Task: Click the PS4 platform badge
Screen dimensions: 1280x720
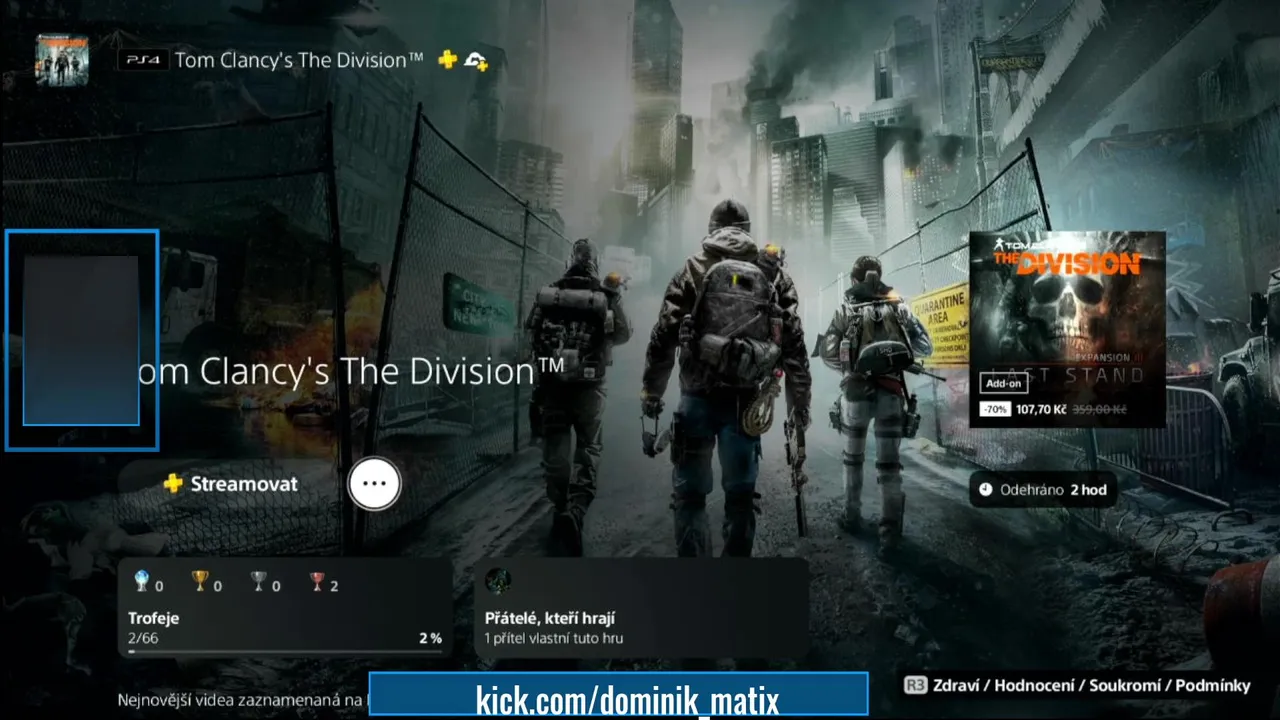Action: pos(143,60)
